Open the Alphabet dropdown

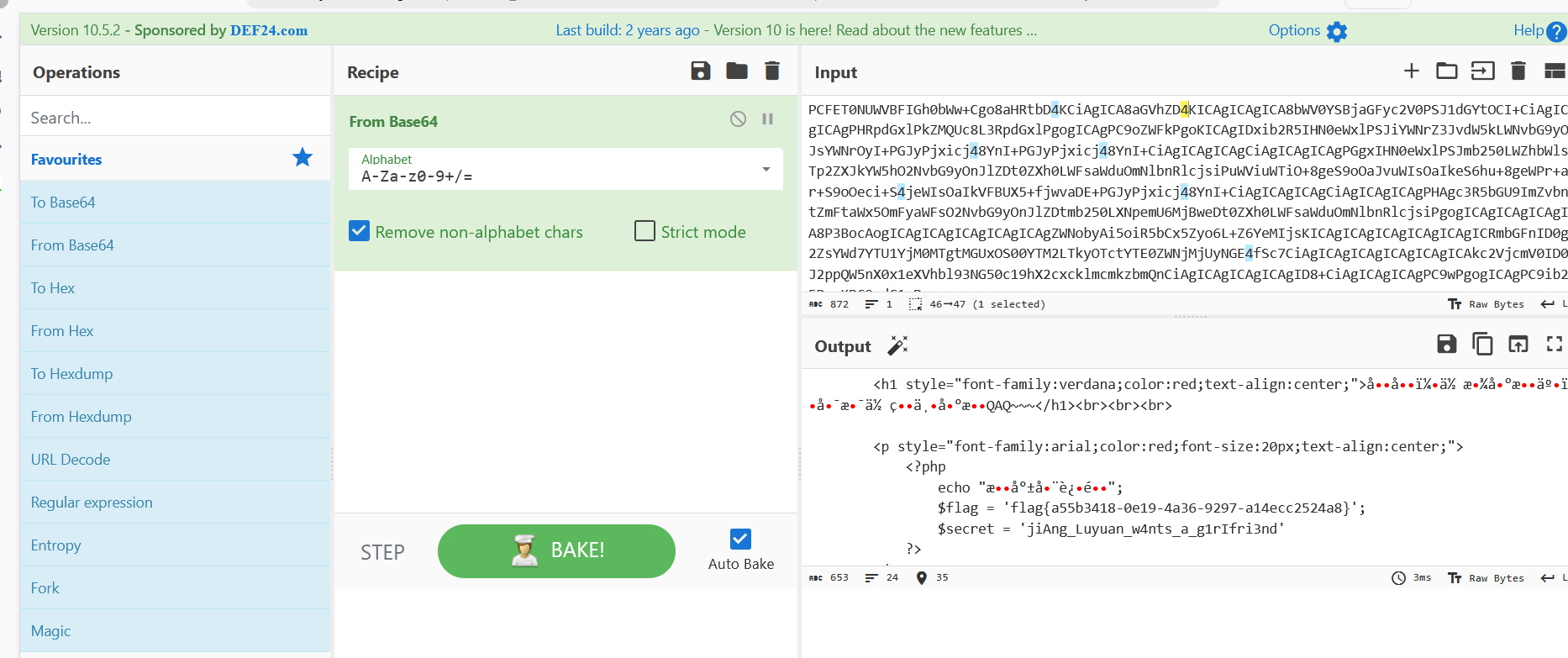[766, 169]
